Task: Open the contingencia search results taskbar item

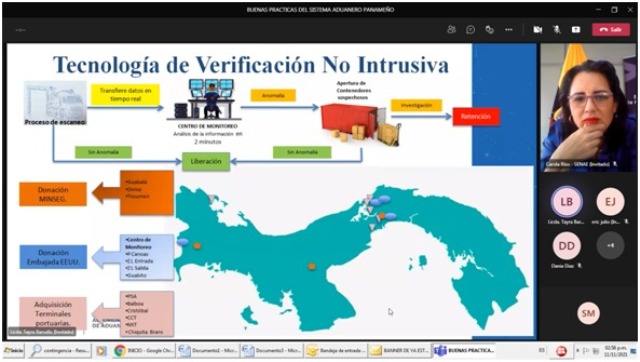Action: tap(60, 351)
